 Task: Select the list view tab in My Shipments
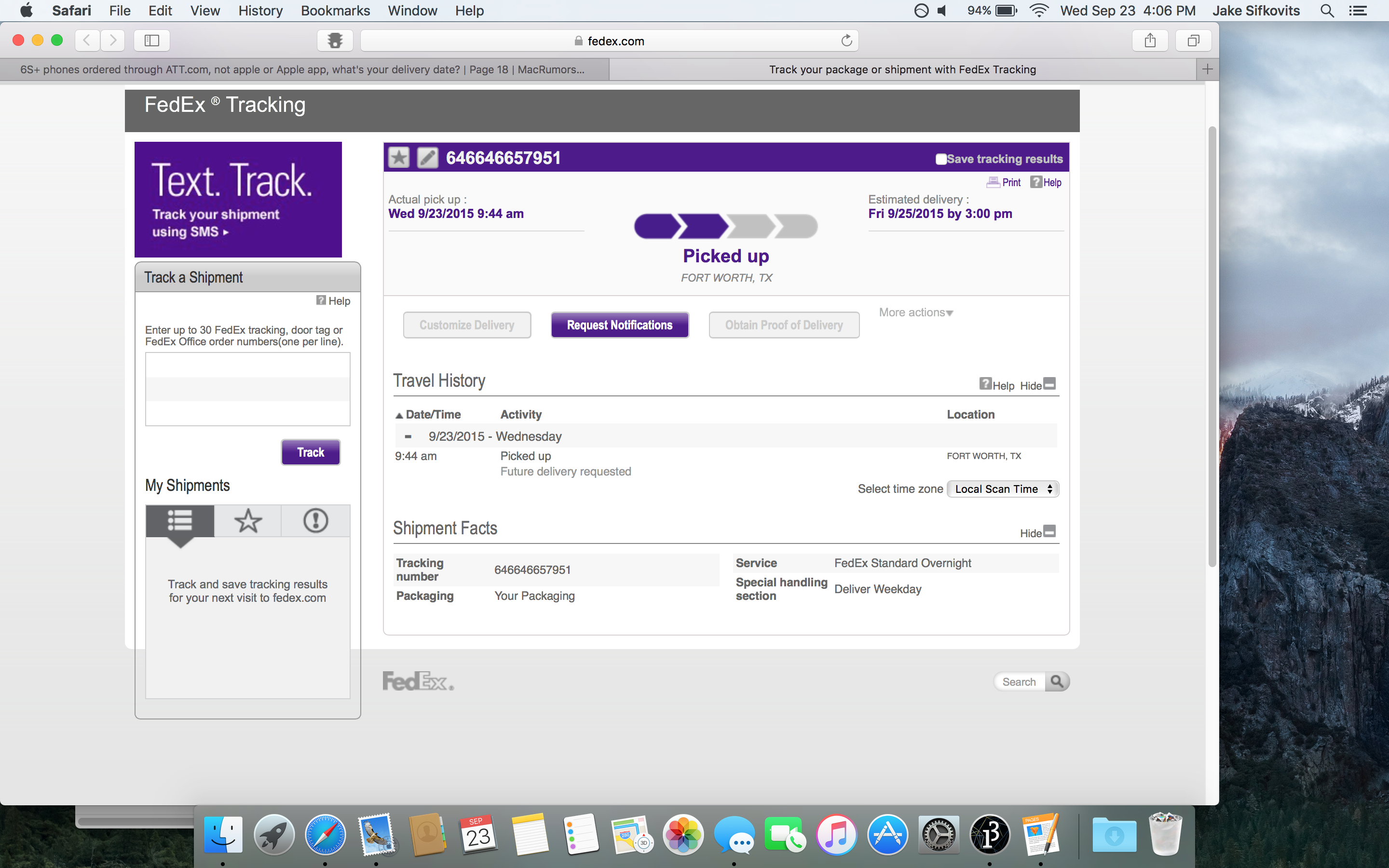(179, 521)
